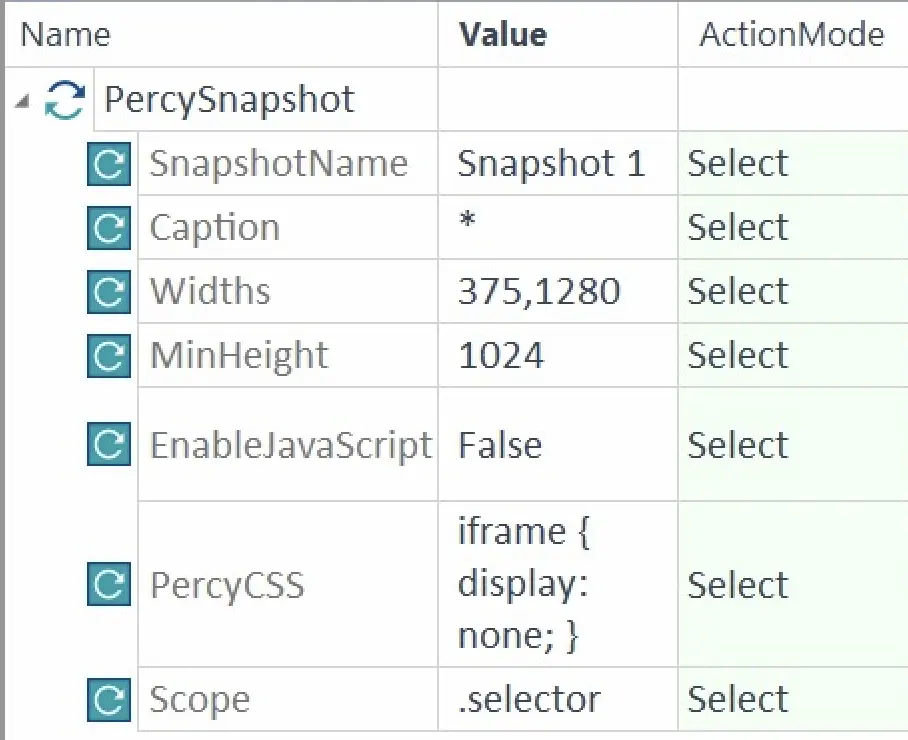This screenshot has width=908, height=740.
Task: Toggle the EnableJavaScript False value
Action: pos(500,443)
